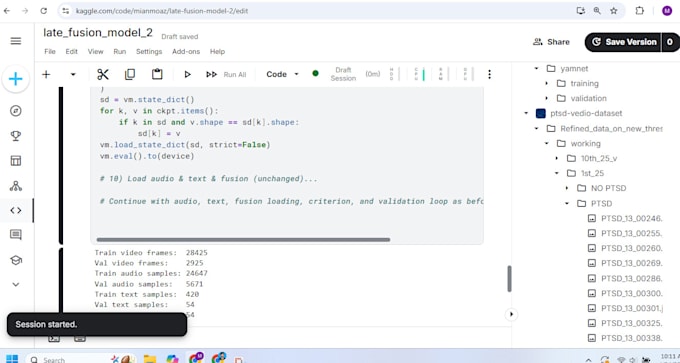
Task: View the RAM usage meter
Action: 443,74
